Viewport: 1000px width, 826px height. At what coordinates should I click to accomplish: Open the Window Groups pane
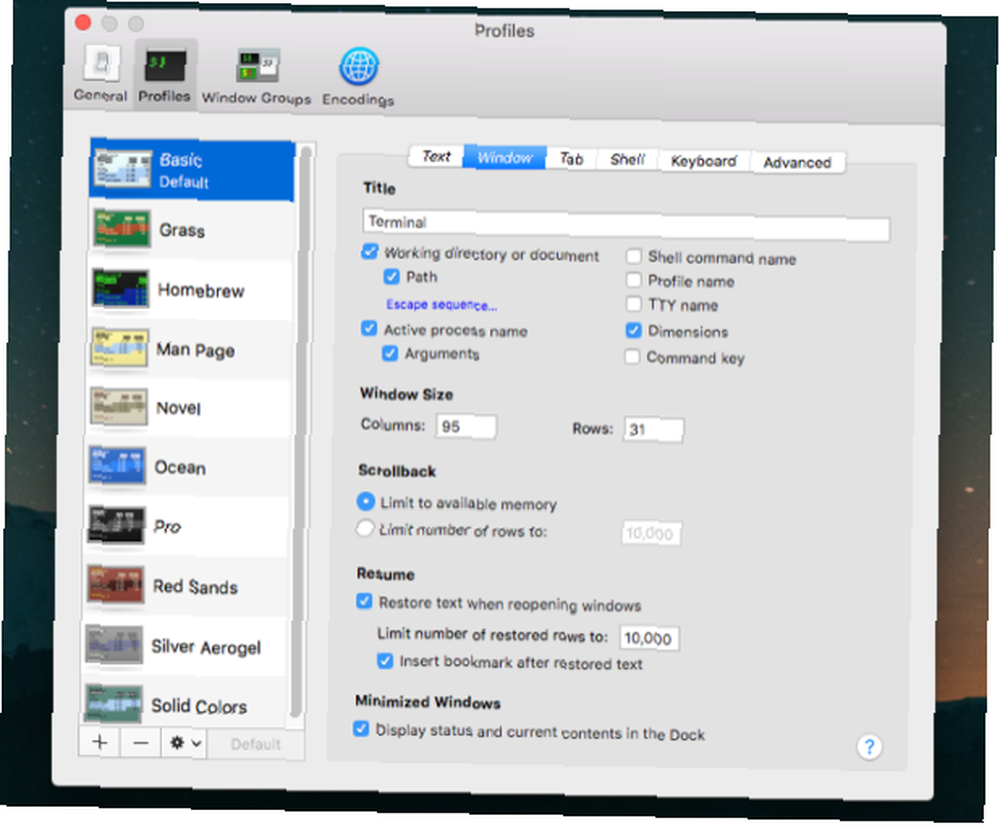click(x=256, y=77)
